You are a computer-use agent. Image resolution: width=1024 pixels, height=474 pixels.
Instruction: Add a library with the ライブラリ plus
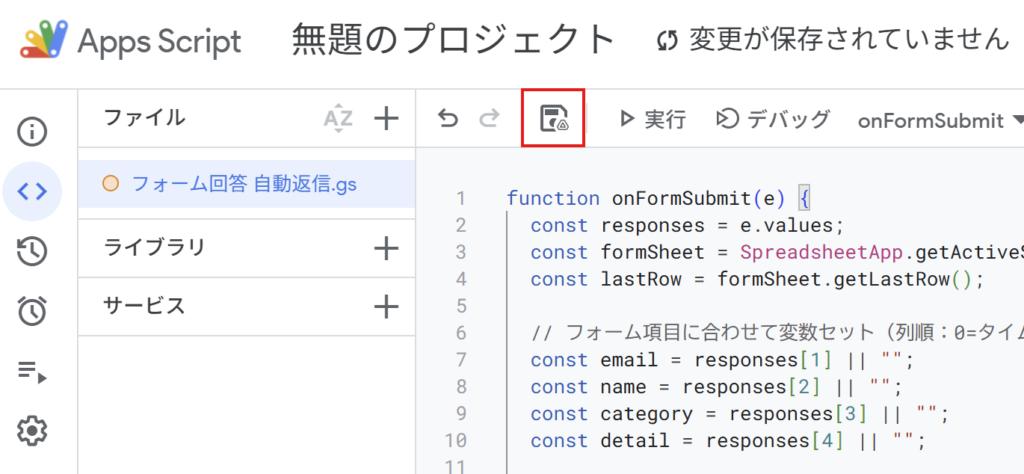(386, 248)
